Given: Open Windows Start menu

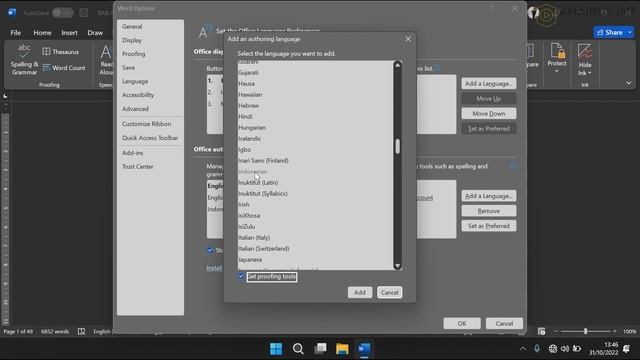Looking at the screenshot, I should [x=276, y=349].
